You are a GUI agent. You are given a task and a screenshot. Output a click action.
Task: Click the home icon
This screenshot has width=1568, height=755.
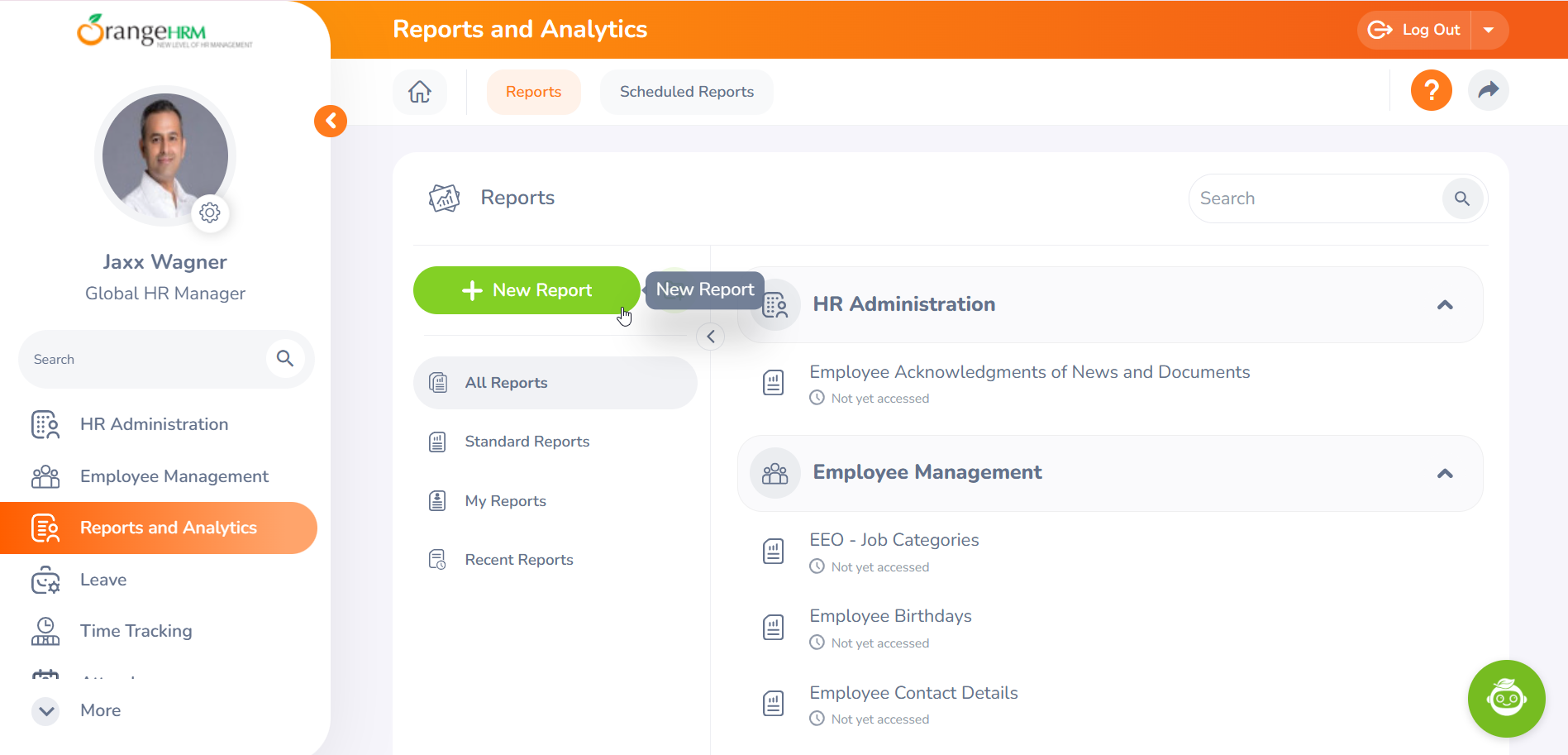[x=419, y=92]
